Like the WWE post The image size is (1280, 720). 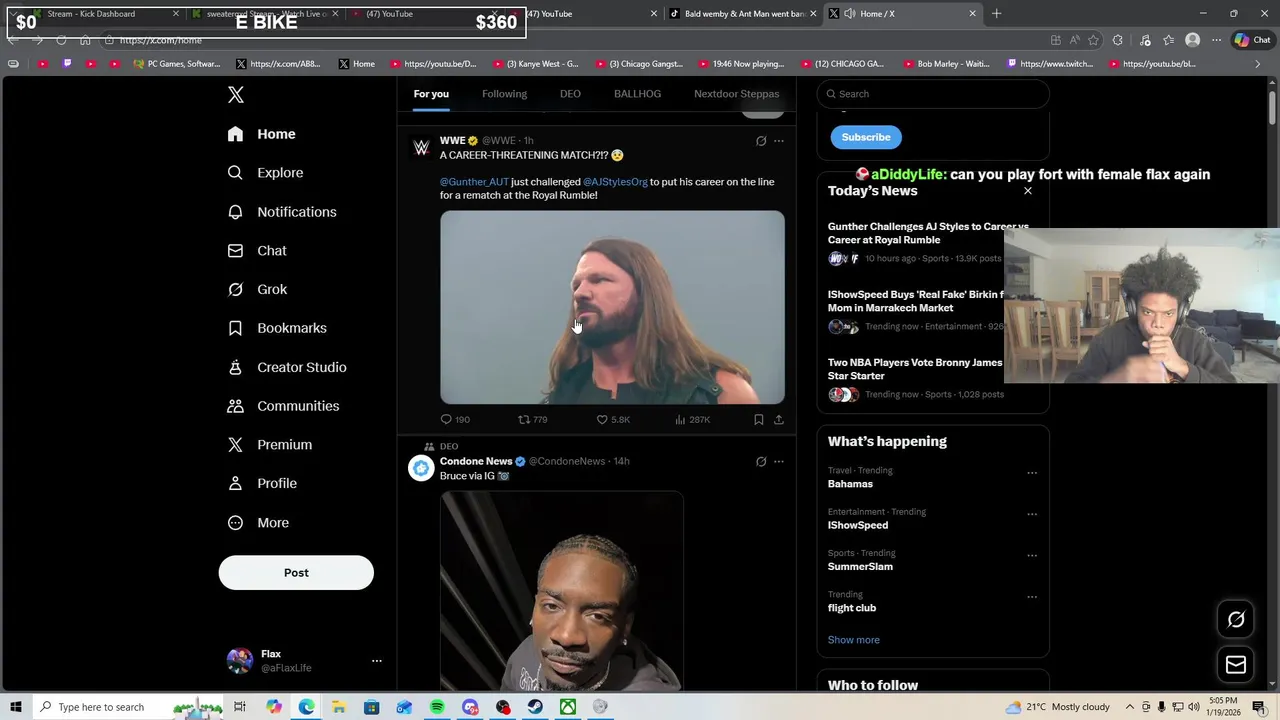coord(613,420)
